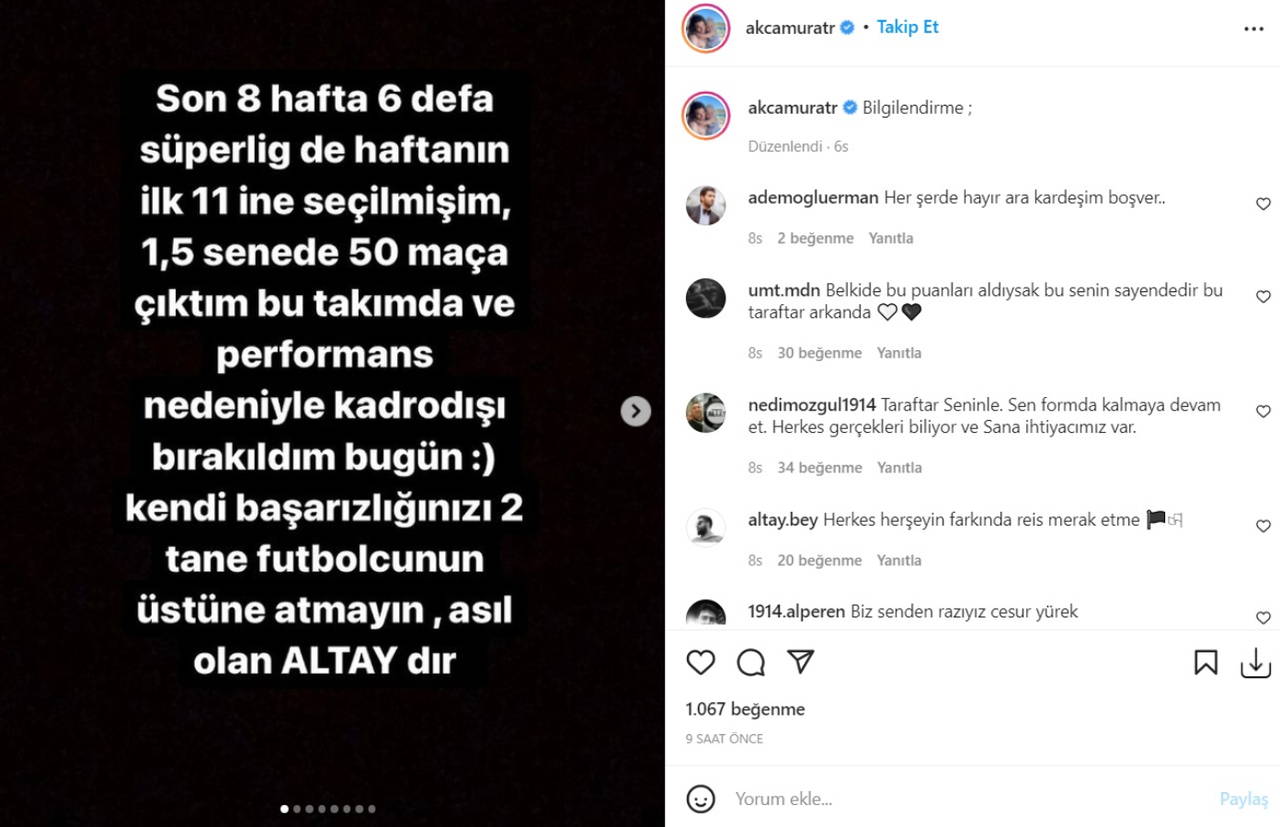Like umt.mdn's comment with its heart
Viewport: 1280px width, 827px height.
coord(1263,297)
